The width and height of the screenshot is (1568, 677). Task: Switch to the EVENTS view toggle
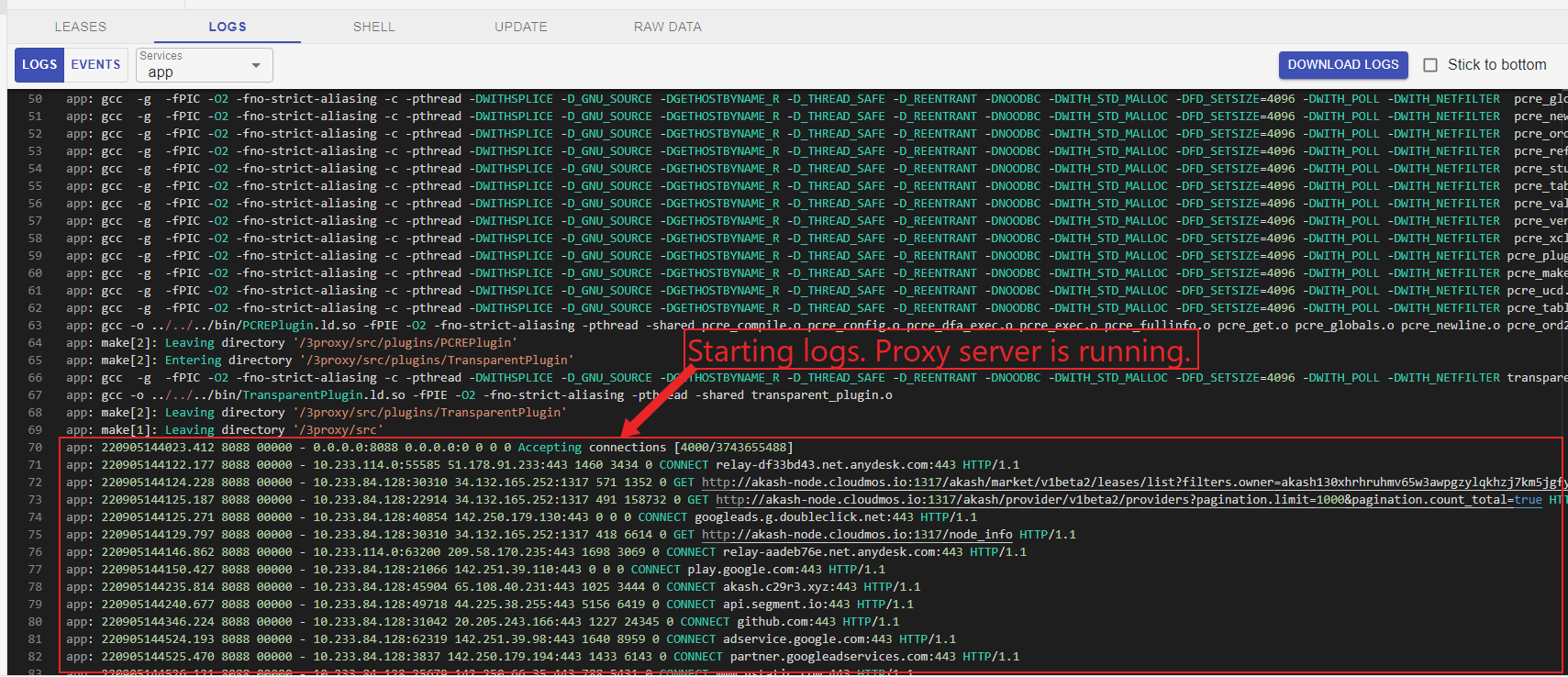tap(95, 64)
